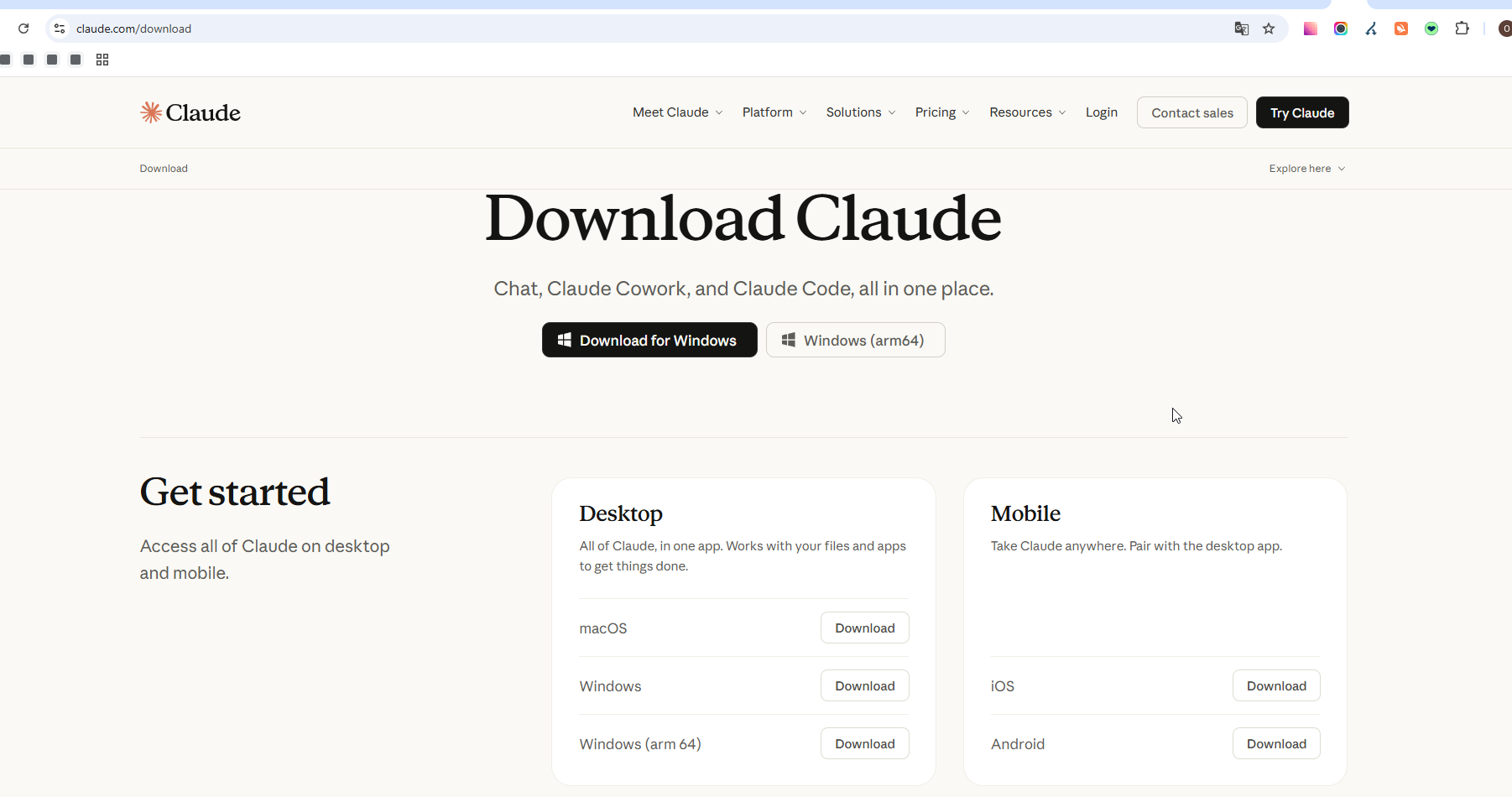Expand the Meet Claude menu

pyautogui.click(x=678, y=112)
